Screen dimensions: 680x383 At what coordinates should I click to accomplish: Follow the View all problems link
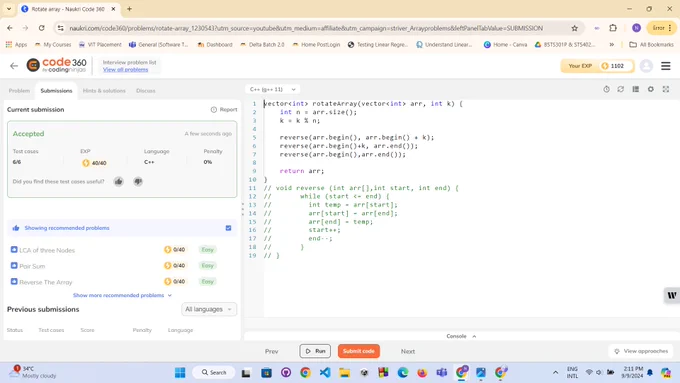[x=125, y=69]
